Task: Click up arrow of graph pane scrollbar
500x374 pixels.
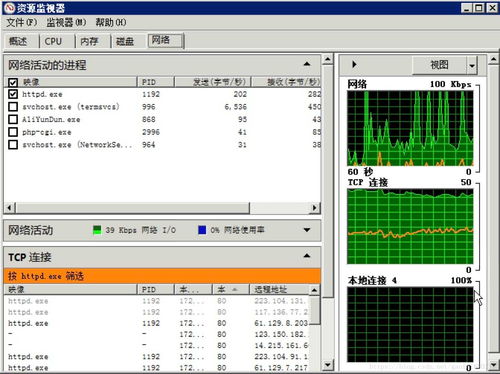Action: point(493,59)
